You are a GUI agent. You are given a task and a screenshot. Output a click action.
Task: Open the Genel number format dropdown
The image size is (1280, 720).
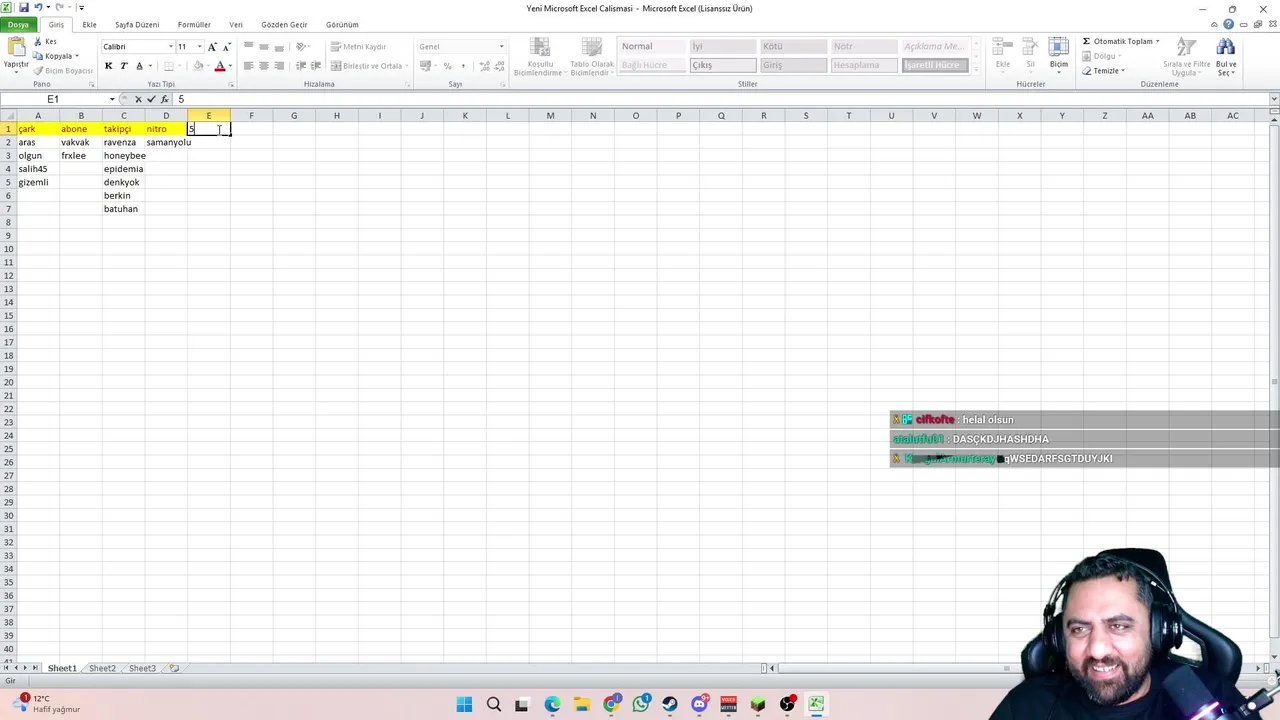501,47
